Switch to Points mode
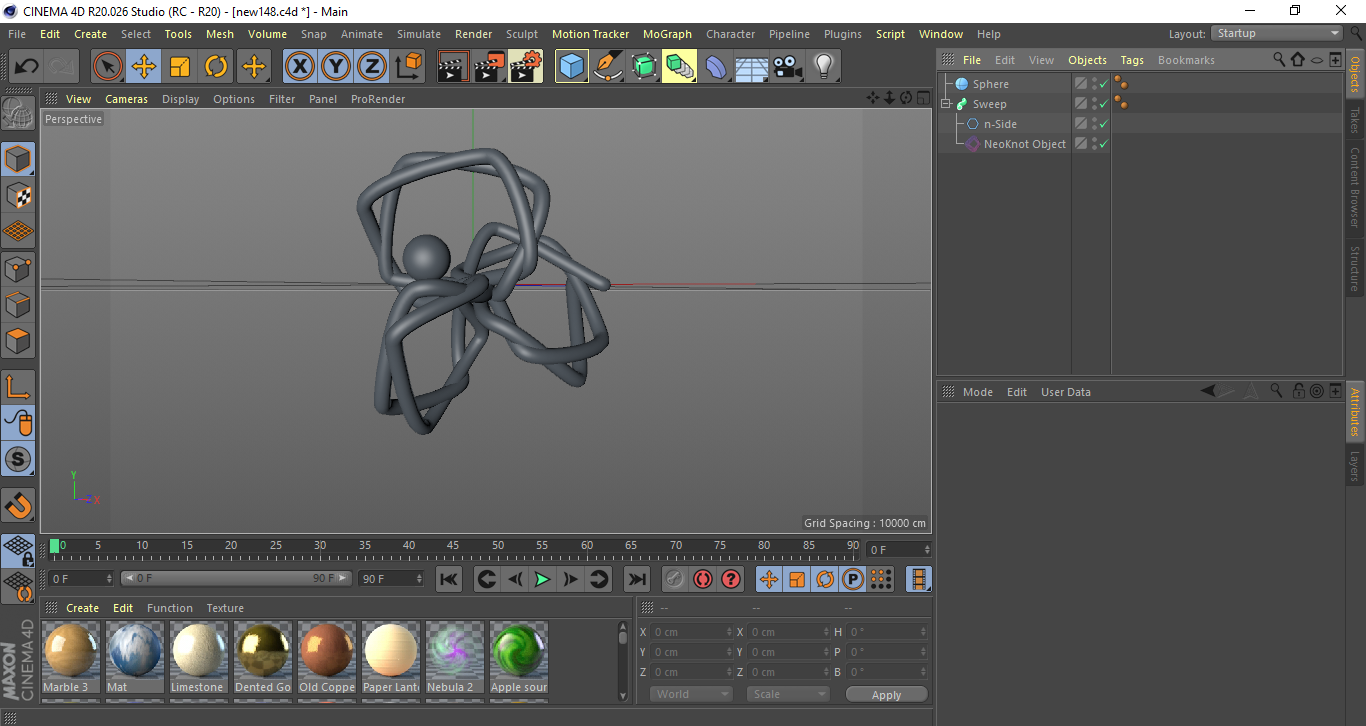This screenshot has width=1366, height=726. [18, 268]
